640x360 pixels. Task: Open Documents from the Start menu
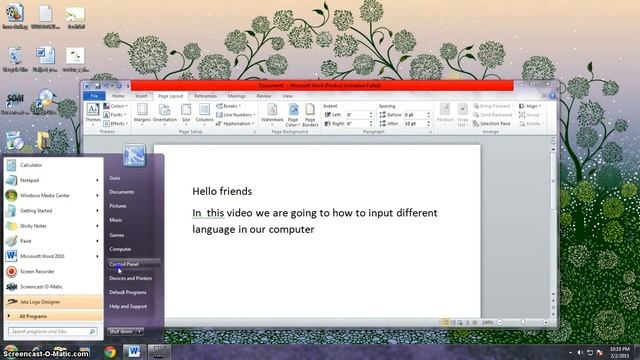pos(134,192)
